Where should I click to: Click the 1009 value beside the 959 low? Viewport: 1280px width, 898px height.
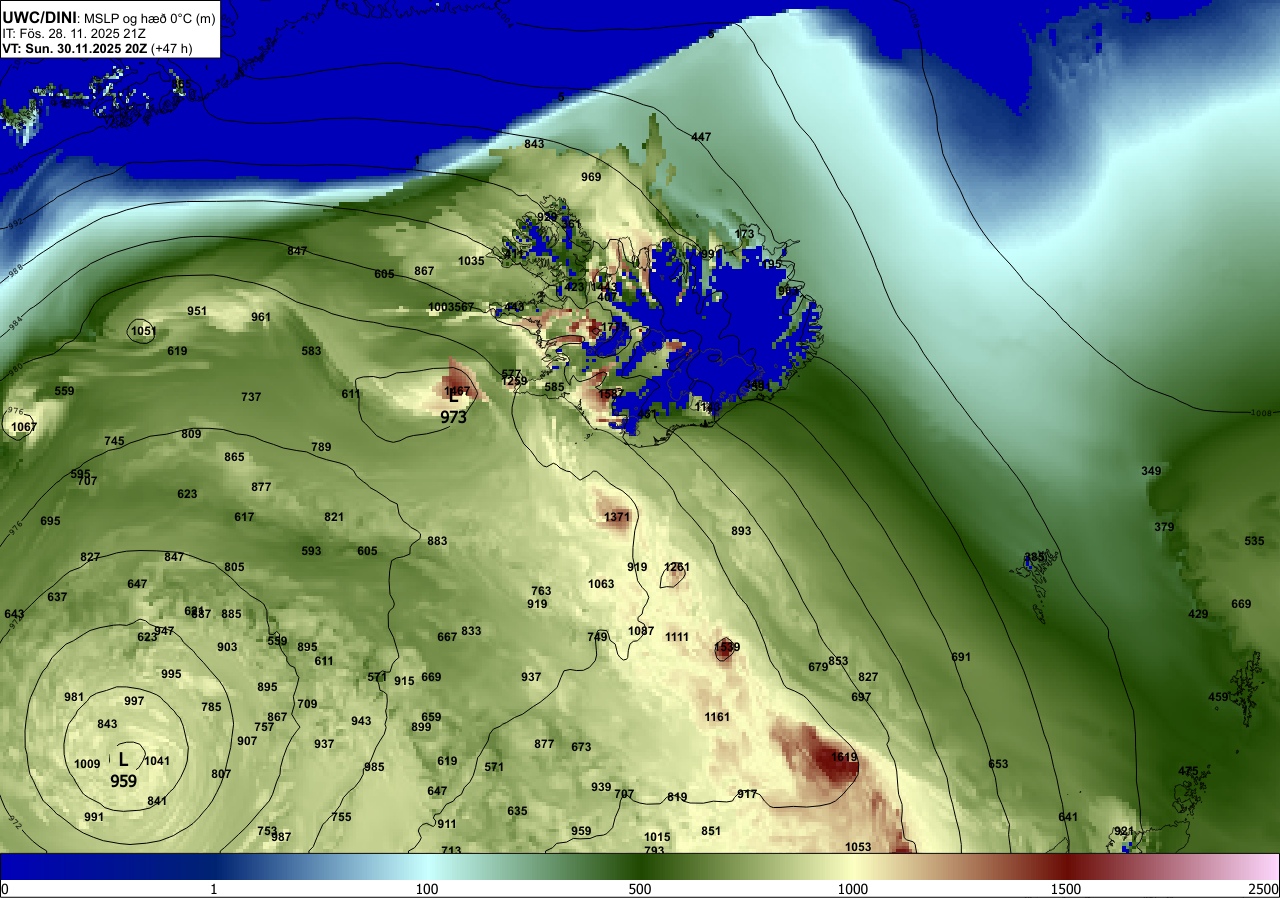click(x=87, y=764)
